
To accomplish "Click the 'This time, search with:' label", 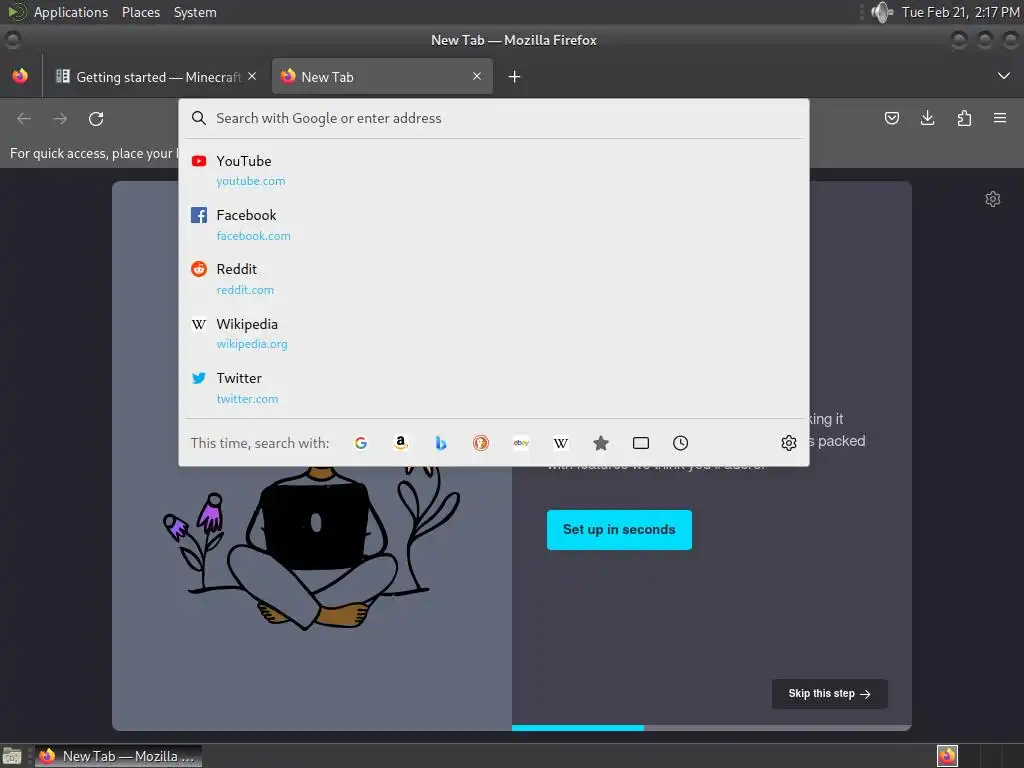I will click(x=260, y=443).
